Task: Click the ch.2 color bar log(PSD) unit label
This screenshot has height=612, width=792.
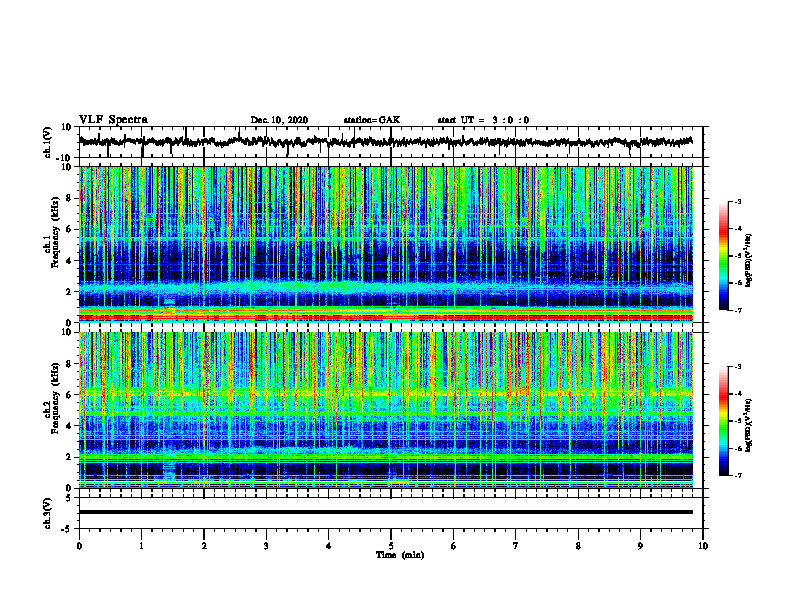Action: click(x=749, y=426)
